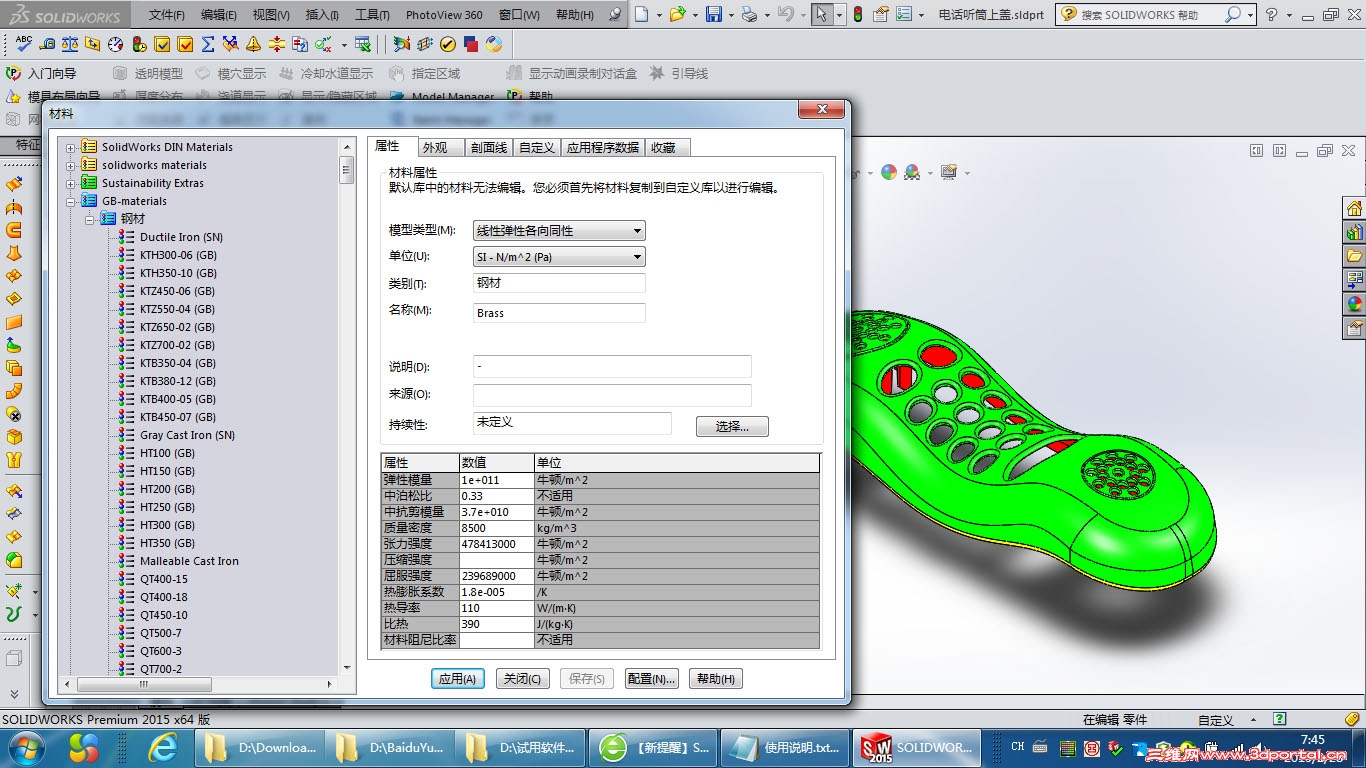
Task: Click the design table icon with green check
Action: pyautogui.click(x=363, y=44)
